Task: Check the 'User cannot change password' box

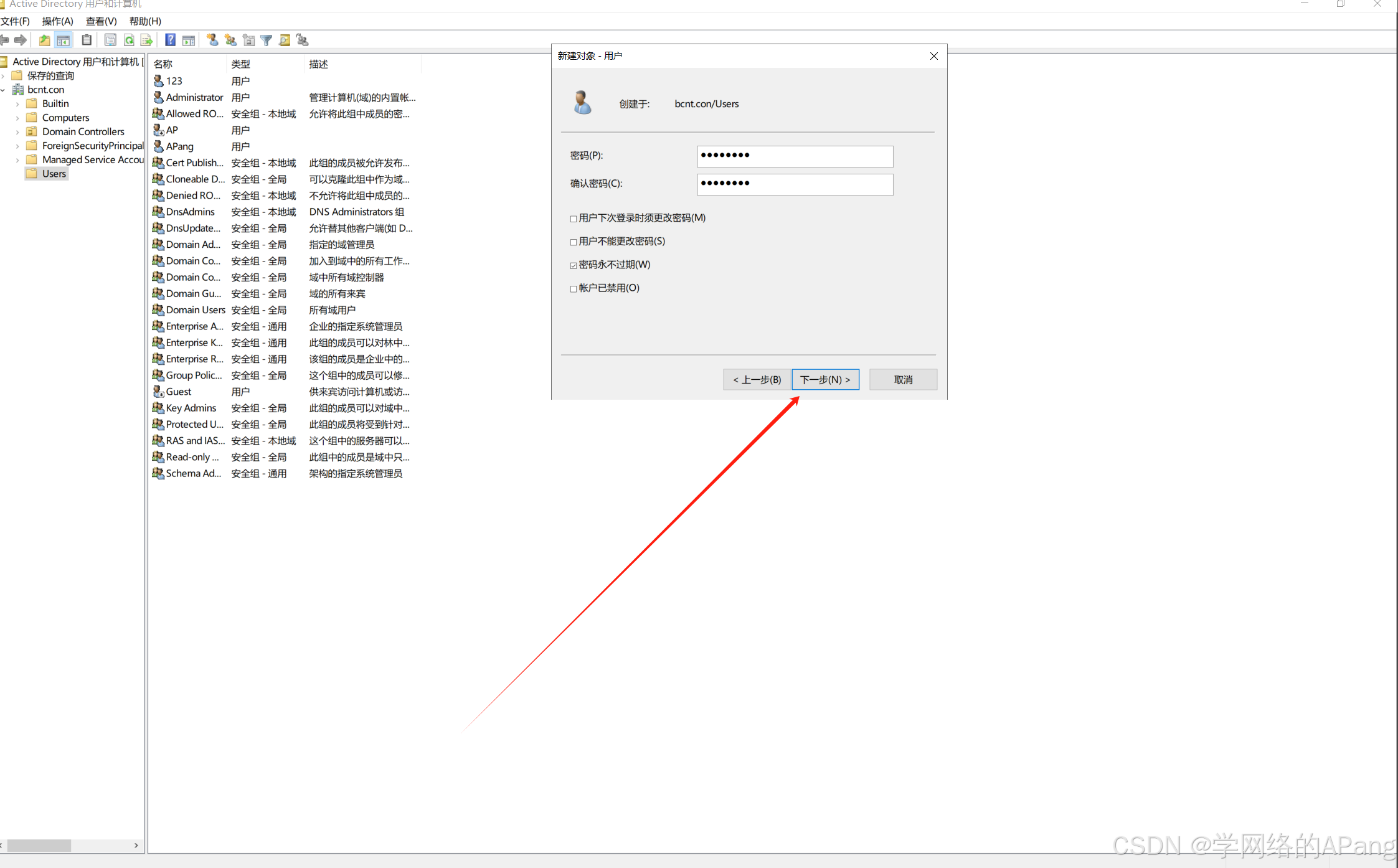Action: (574, 242)
